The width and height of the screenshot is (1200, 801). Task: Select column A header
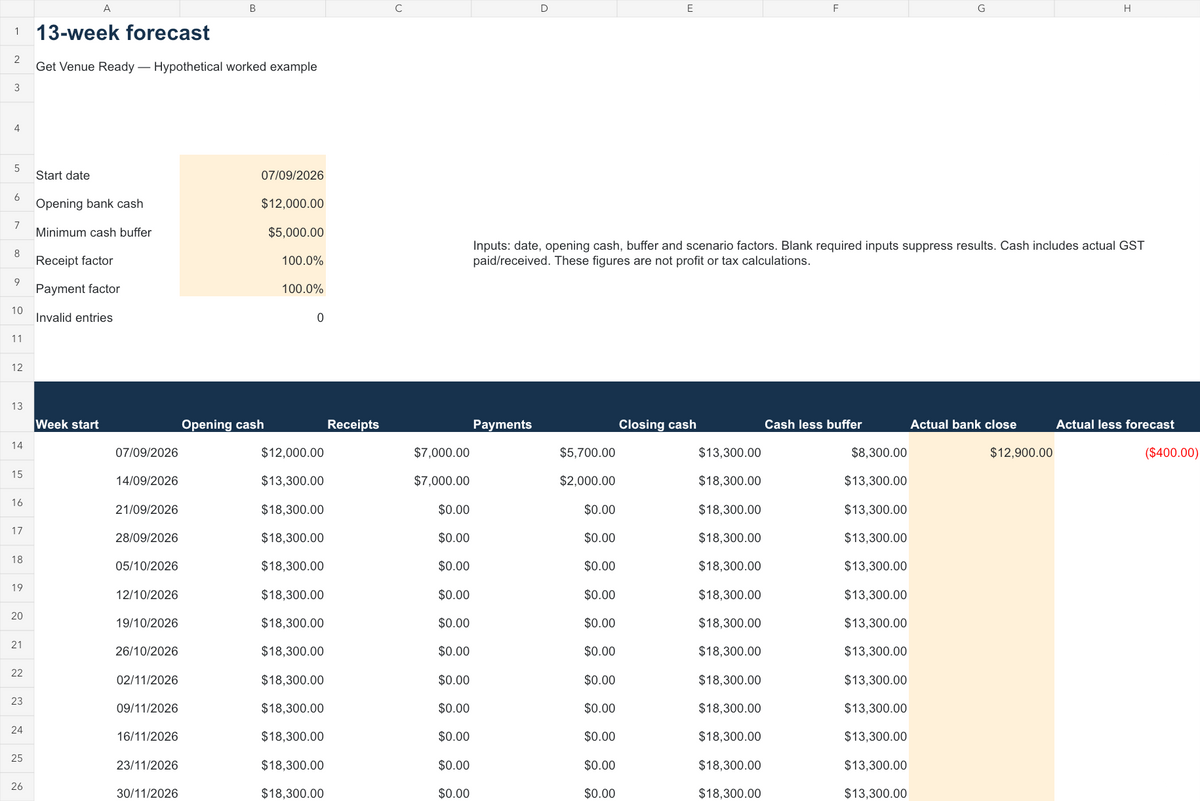click(107, 8)
